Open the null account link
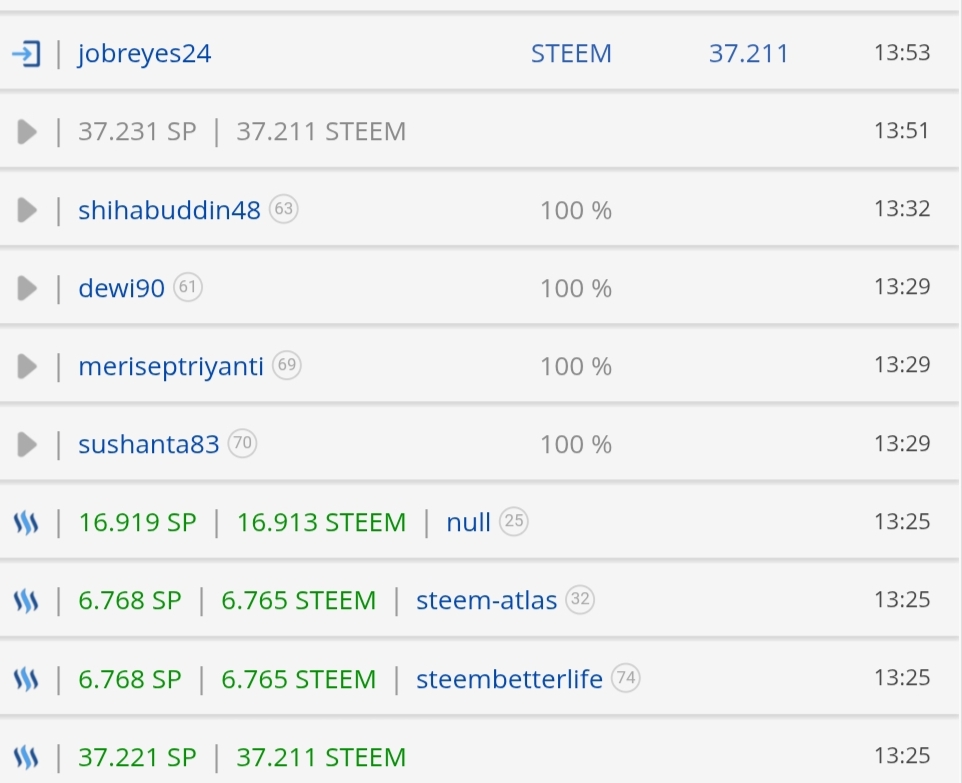Viewport: 962px width, 783px height. tap(468, 523)
